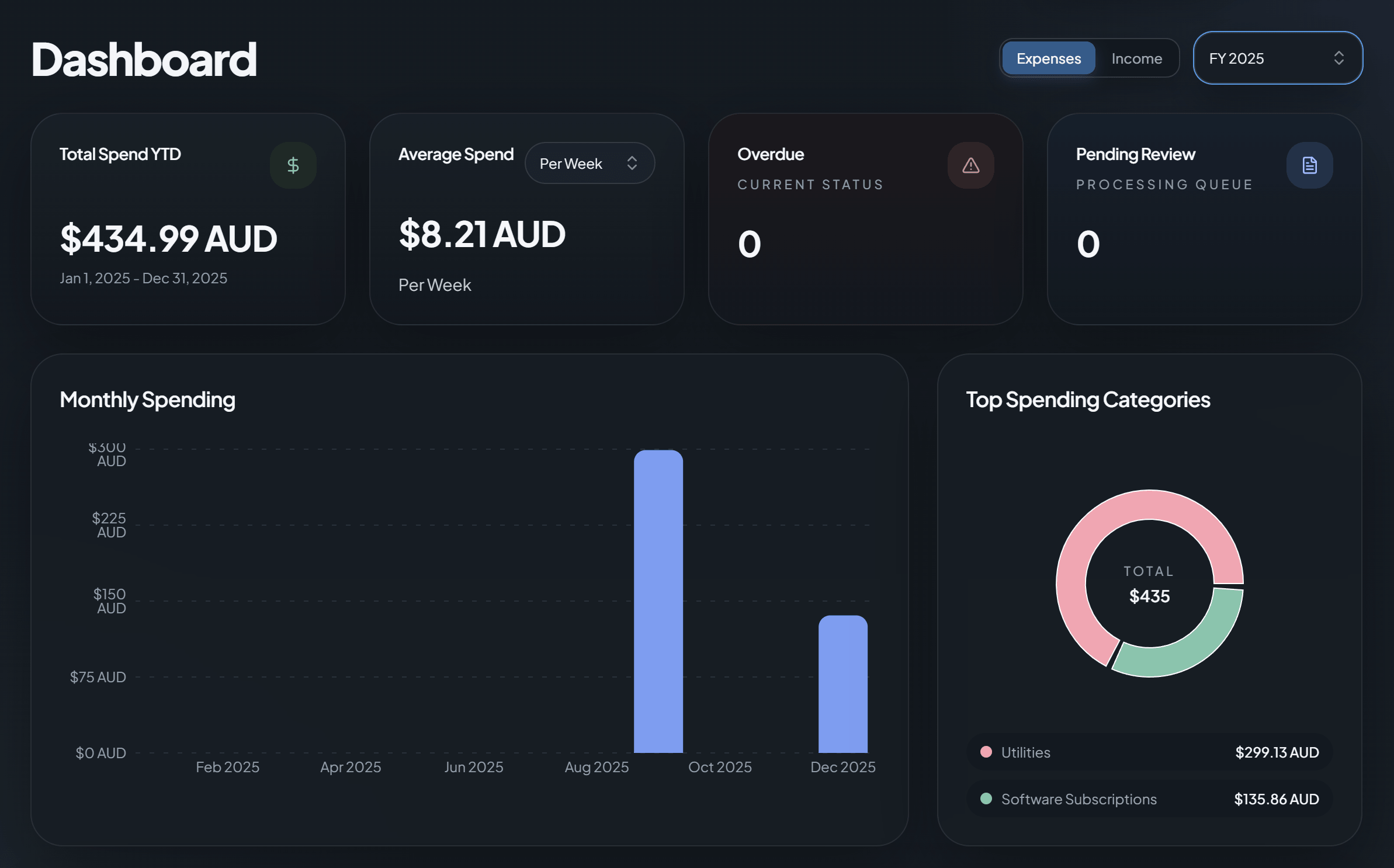
Task: Click the dollar icon on Total Spend YTD card
Action: coord(293,165)
